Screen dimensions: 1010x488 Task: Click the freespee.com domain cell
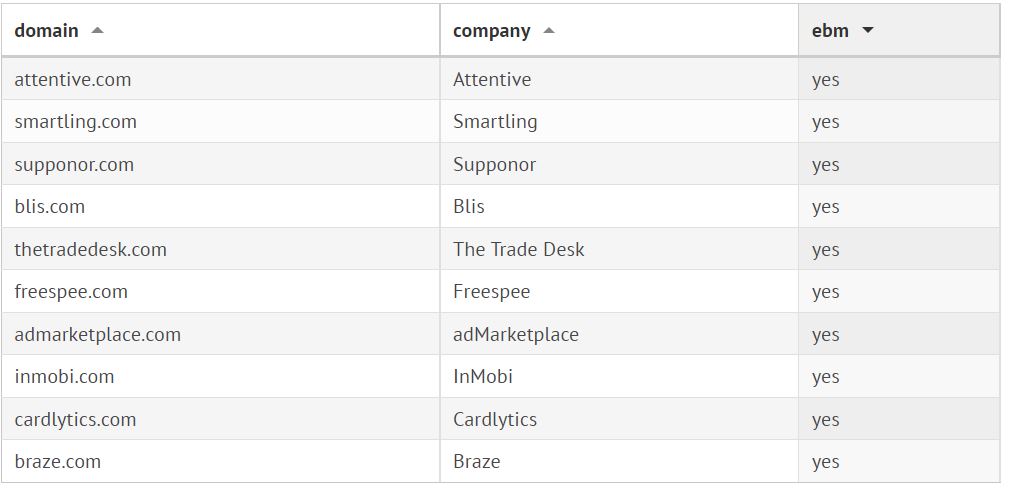click(71, 292)
